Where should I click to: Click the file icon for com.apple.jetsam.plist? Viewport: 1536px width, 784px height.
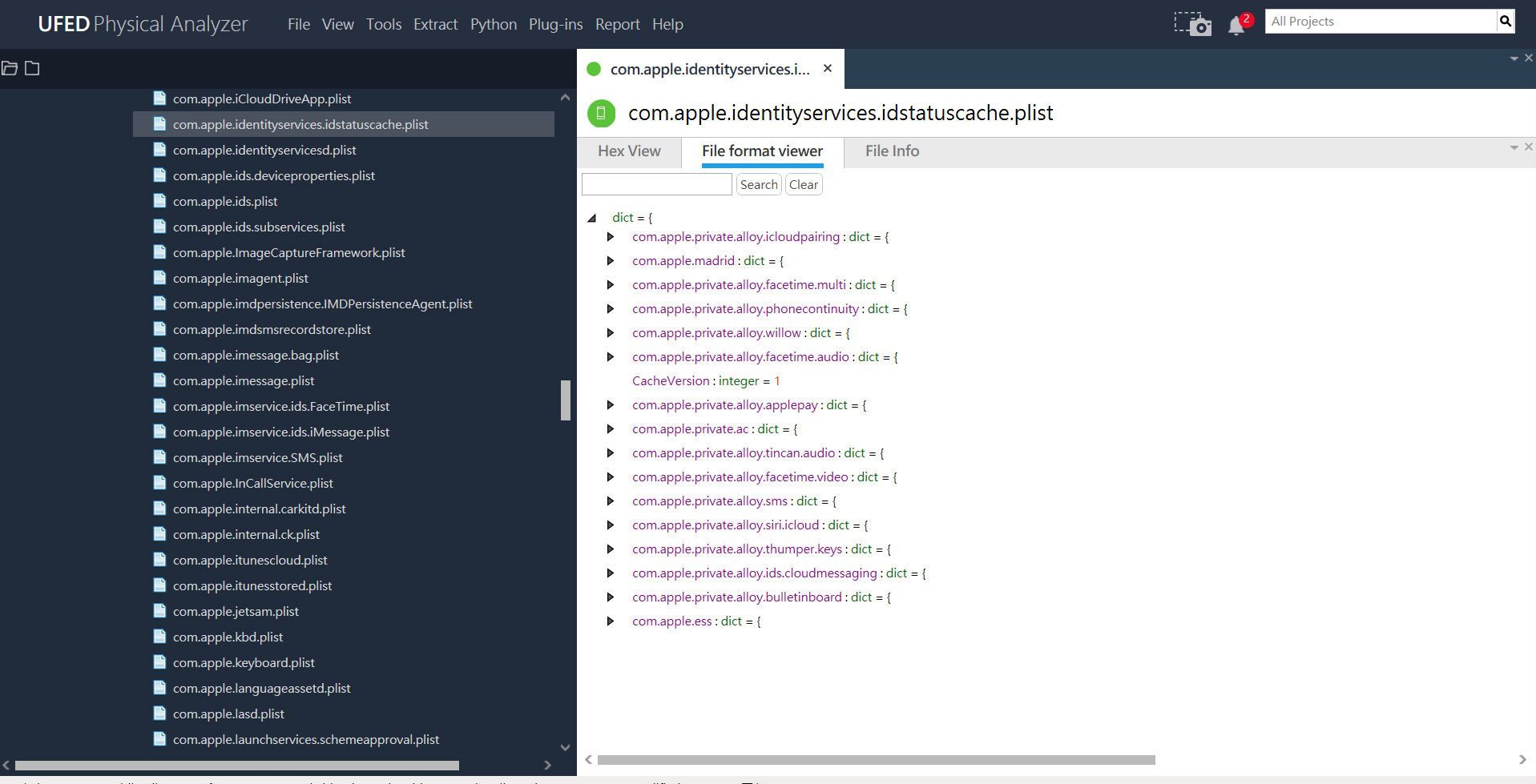coord(159,611)
